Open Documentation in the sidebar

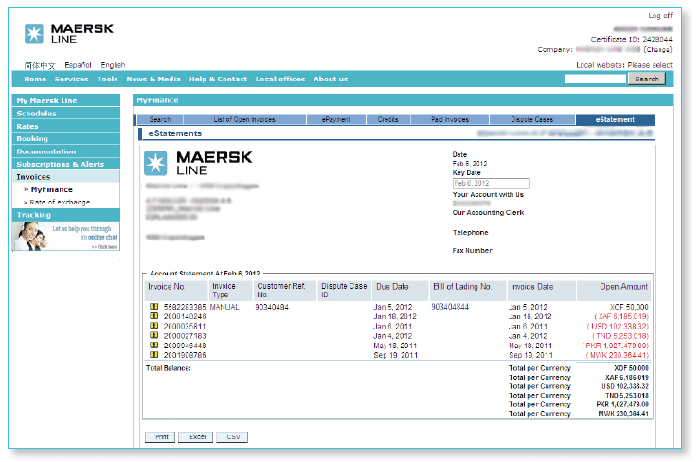click(x=66, y=151)
